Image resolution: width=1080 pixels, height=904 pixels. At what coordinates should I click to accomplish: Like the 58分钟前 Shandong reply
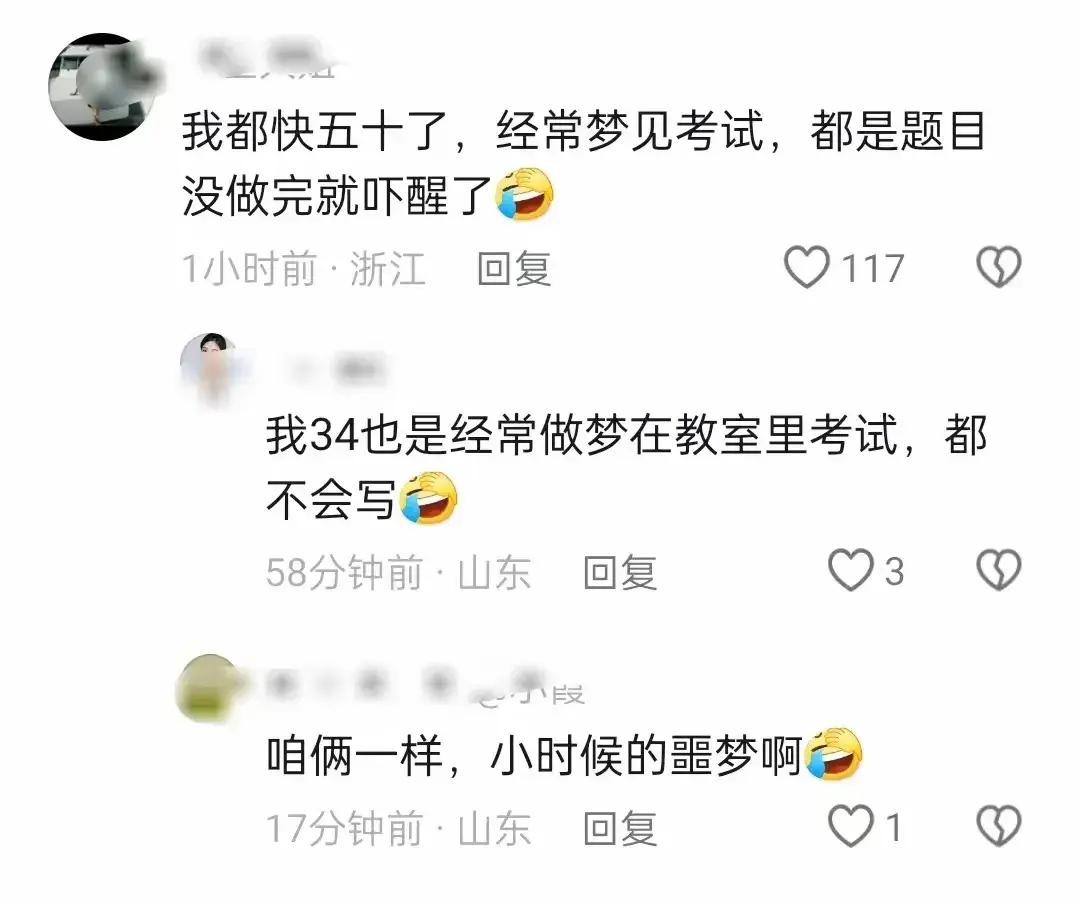(x=850, y=571)
